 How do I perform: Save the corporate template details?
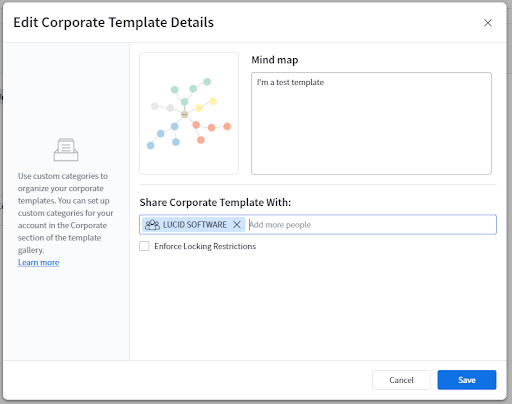[467, 380]
